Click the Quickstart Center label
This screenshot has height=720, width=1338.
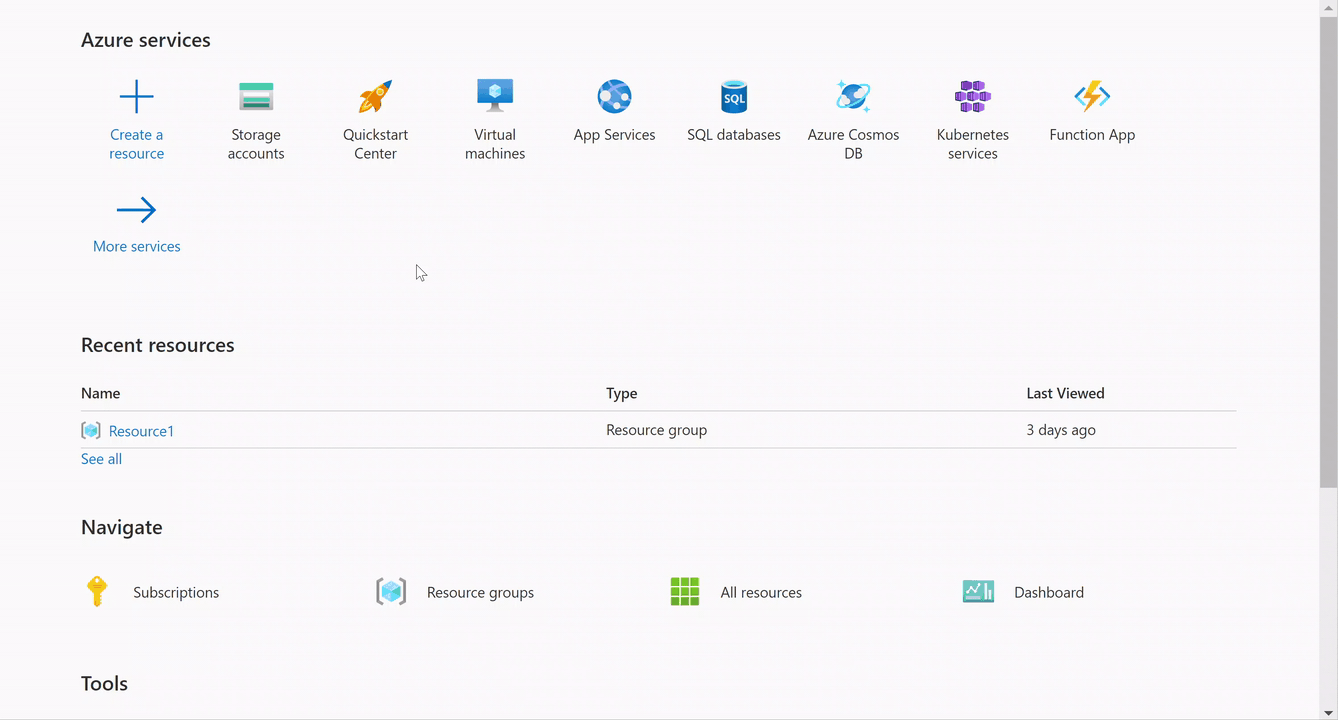point(376,144)
